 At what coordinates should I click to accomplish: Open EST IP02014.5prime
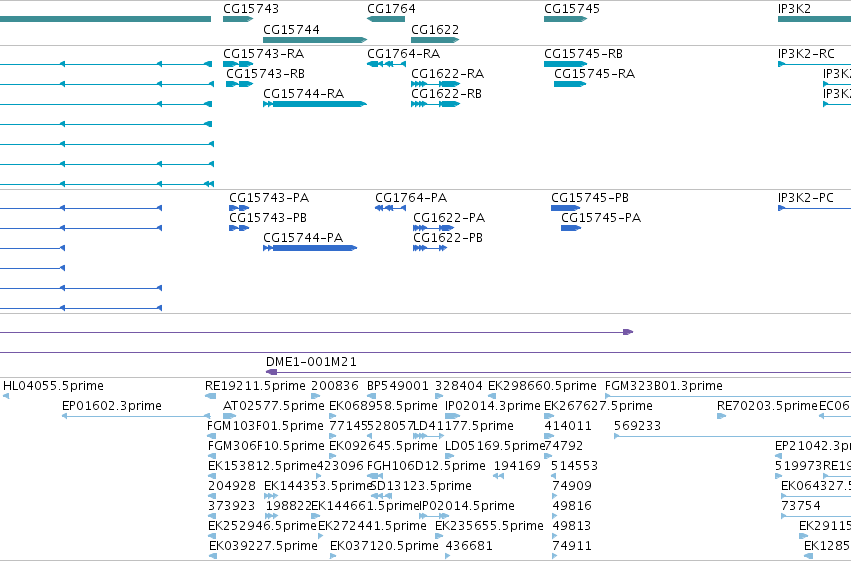[x=467, y=506]
